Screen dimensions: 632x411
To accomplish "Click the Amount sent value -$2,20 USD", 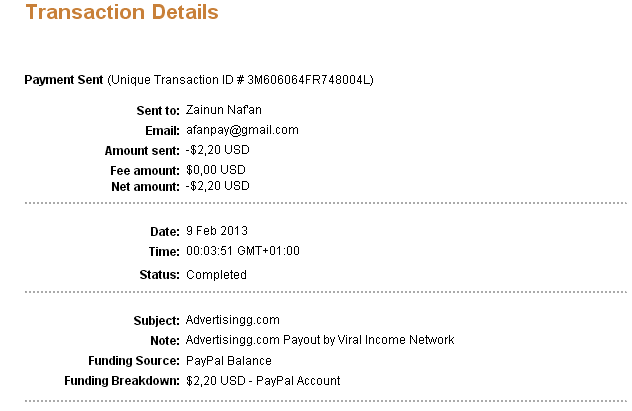I will coord(218,150).
